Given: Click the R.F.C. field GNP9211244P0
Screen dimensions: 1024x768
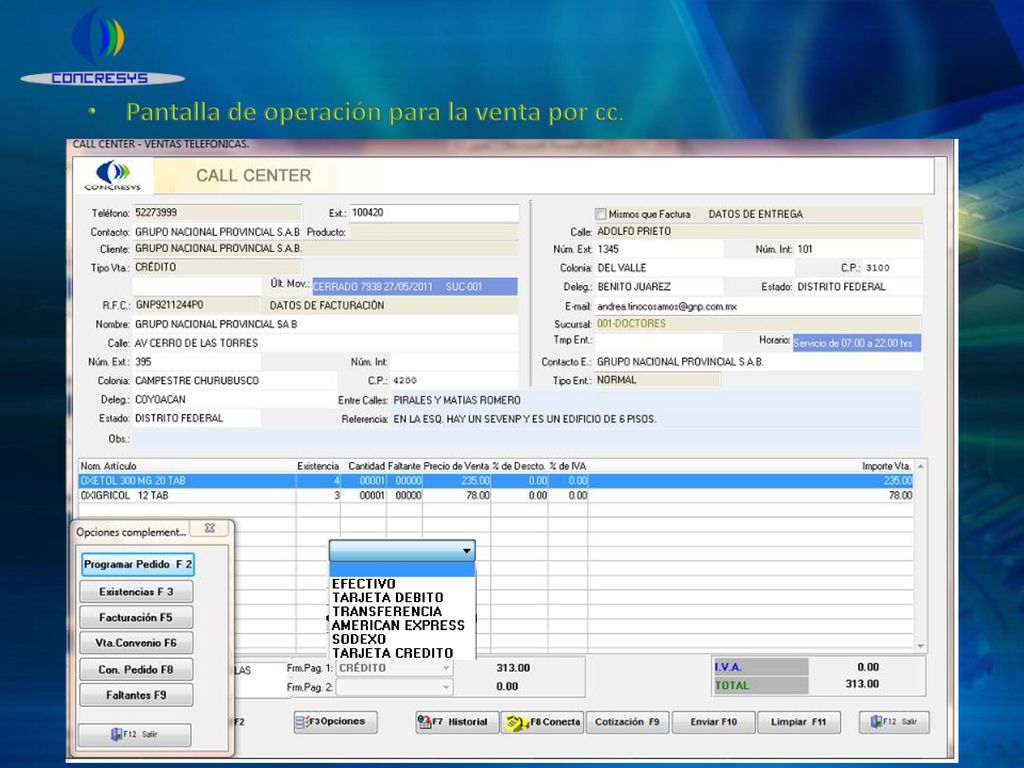Looking at the screenshot, I should tap(197, 305).
